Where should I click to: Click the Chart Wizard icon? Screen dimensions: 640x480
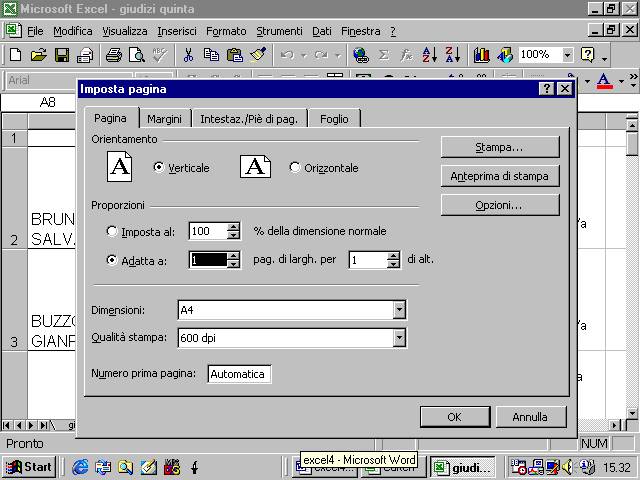click(x=482, y=55)
